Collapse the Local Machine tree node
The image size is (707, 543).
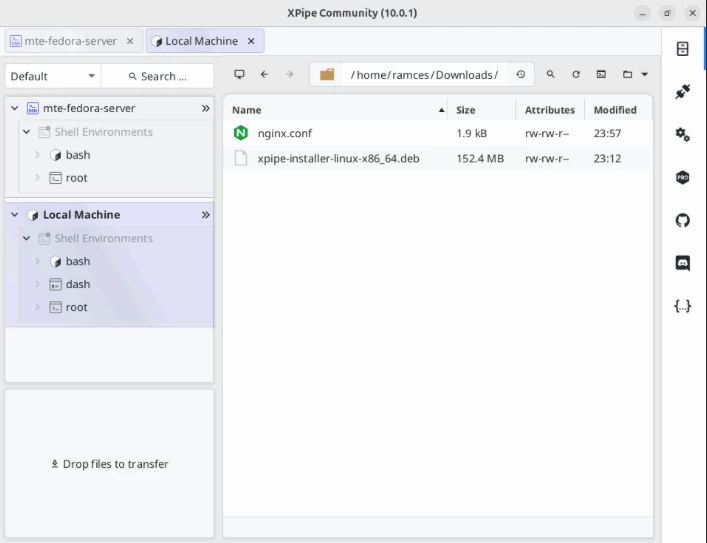click(14, 215)
